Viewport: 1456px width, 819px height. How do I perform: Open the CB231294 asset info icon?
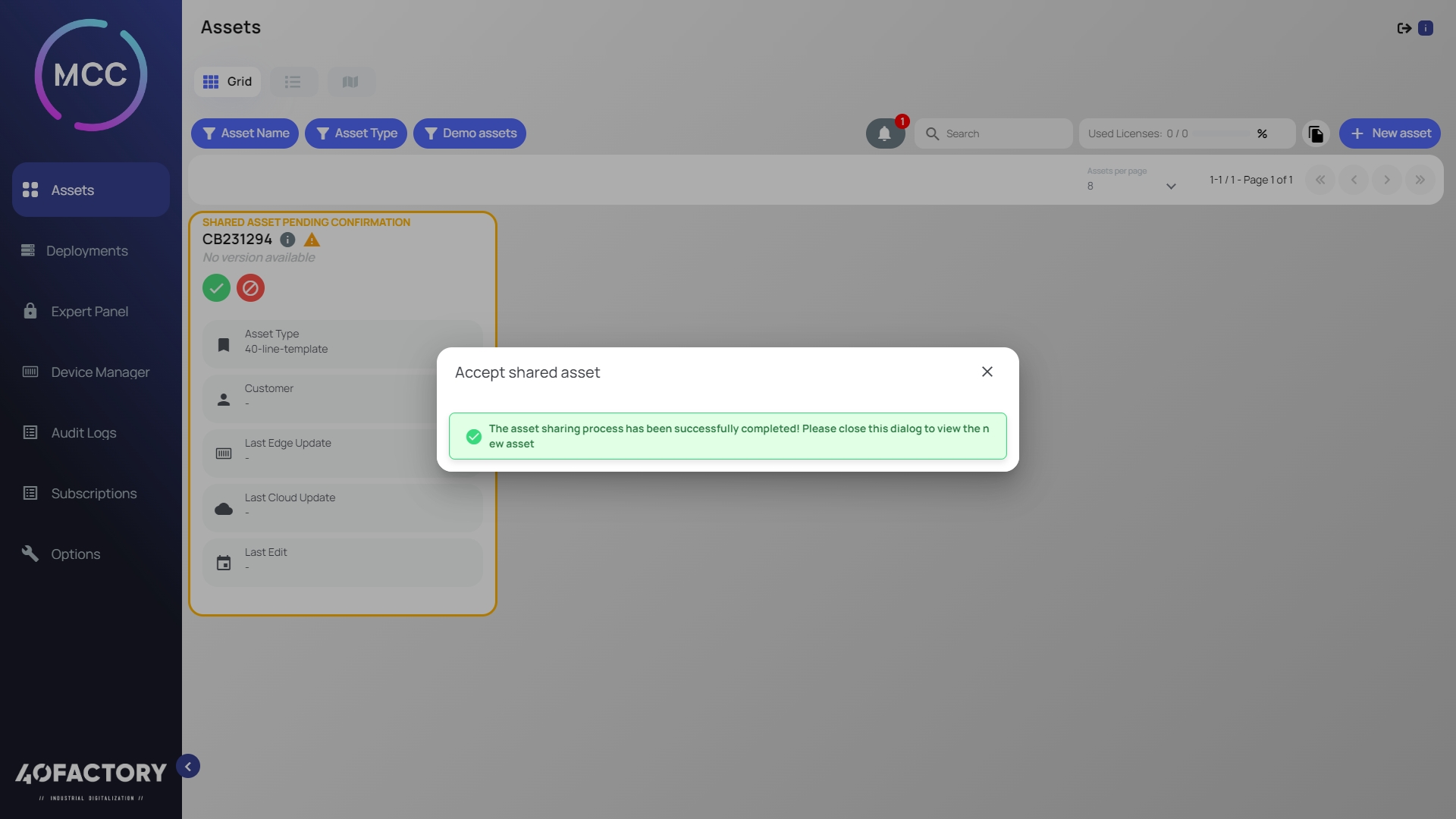point(287,240)
